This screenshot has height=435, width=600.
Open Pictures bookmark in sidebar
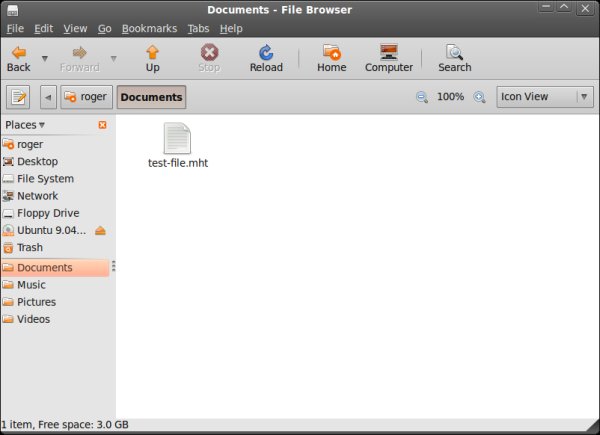tap(56, 302)
